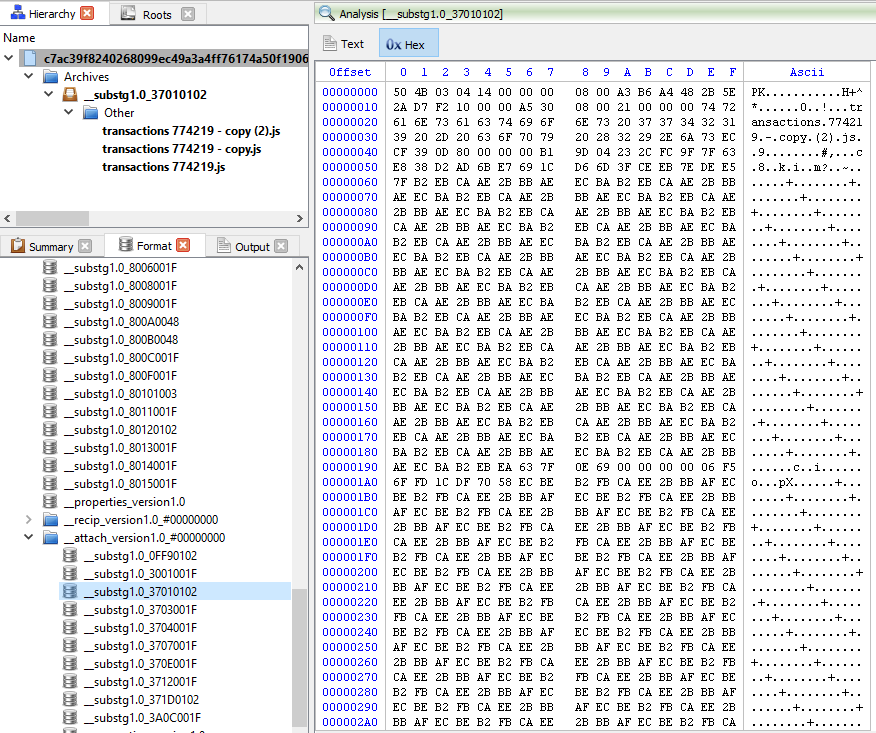This screenshot has height=733, width=876.
Task: Collapse the Other folder node
Action: [69, 112]
